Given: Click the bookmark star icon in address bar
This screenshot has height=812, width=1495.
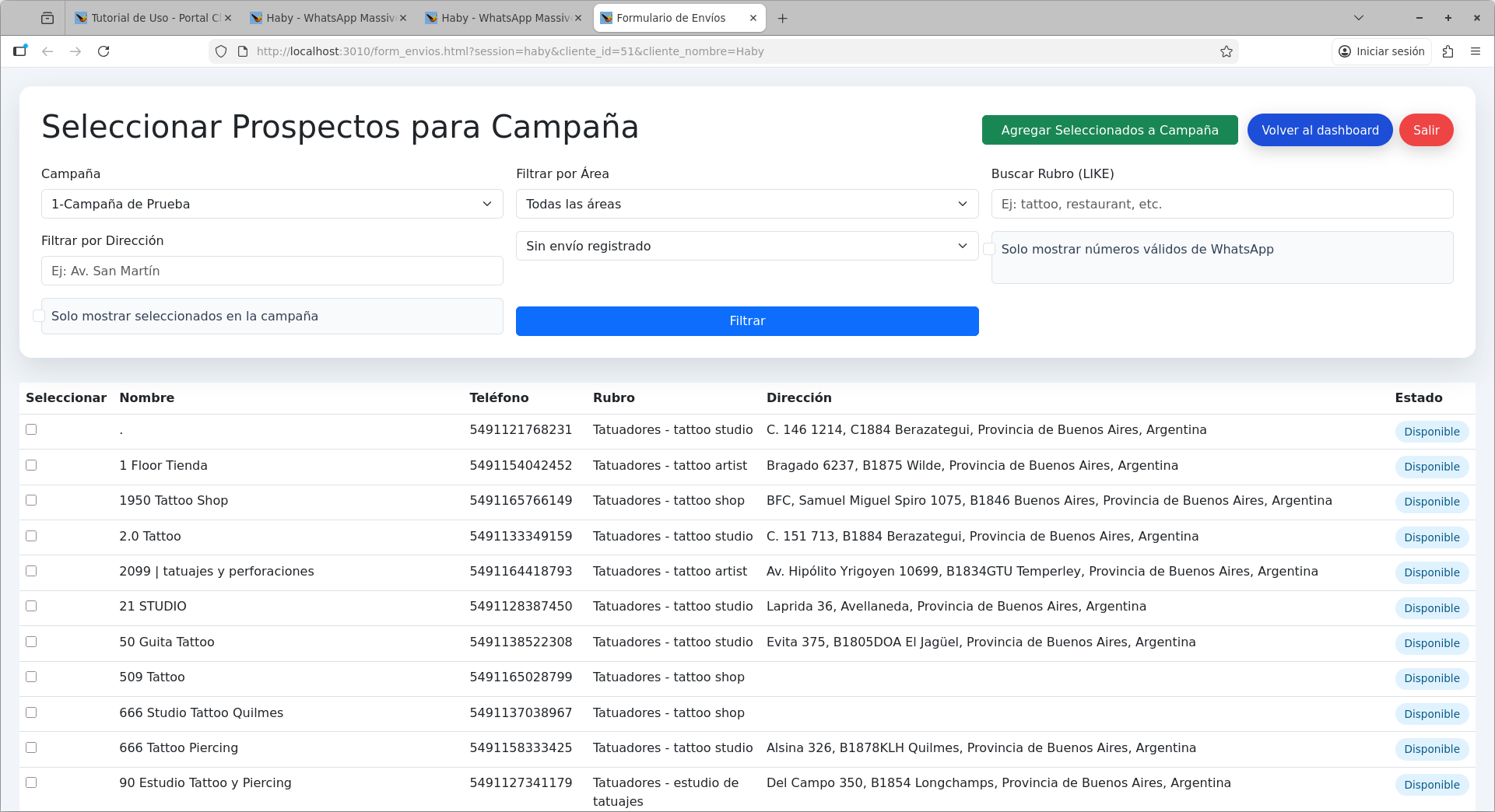Looking at the screenshot, I should click(1227, 51).
